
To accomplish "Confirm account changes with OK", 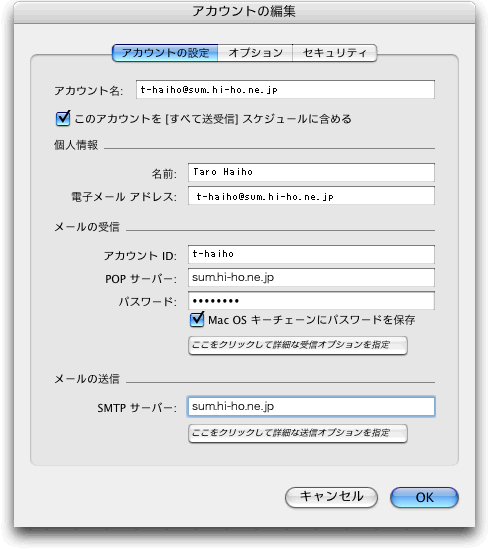I will [x=424, y=497].
